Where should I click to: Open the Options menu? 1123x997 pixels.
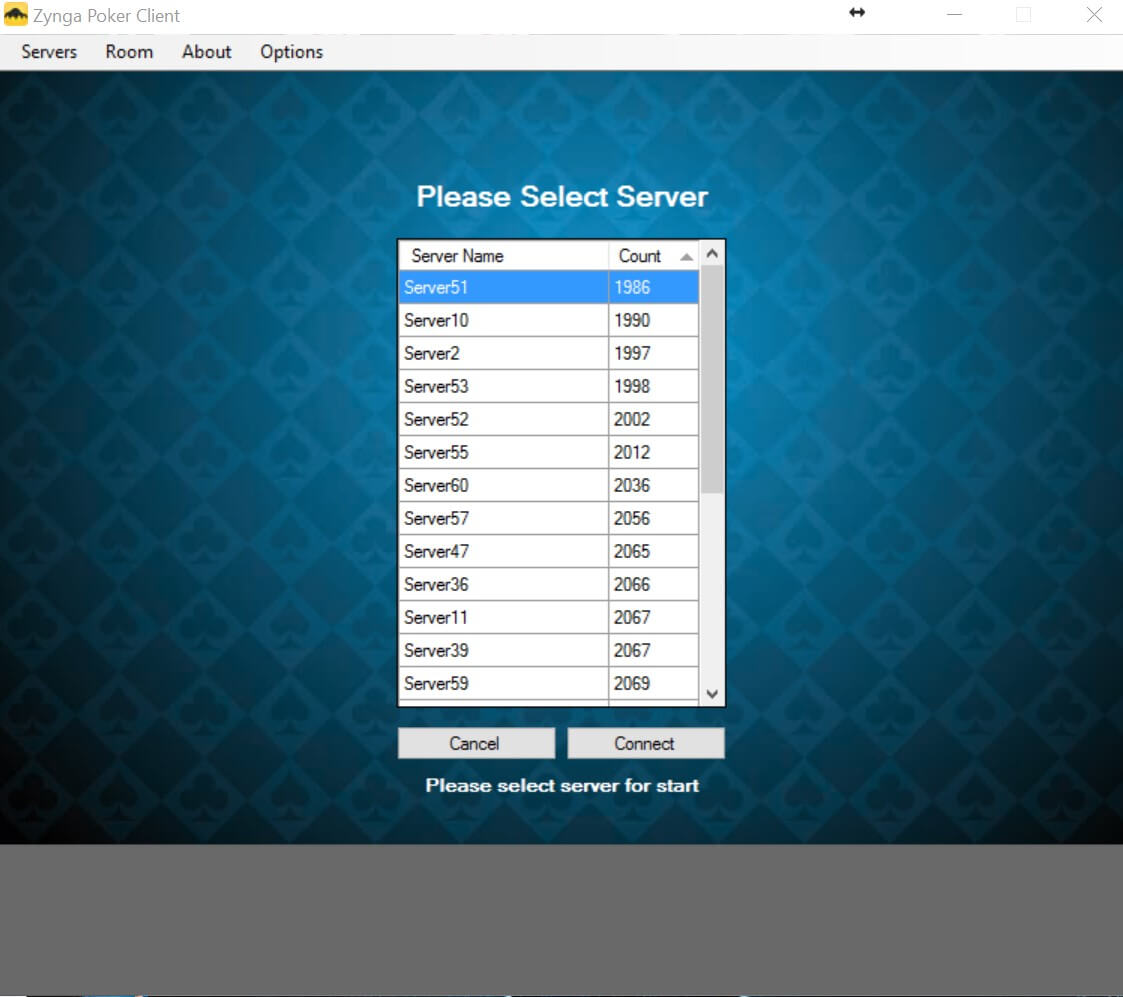291,52
